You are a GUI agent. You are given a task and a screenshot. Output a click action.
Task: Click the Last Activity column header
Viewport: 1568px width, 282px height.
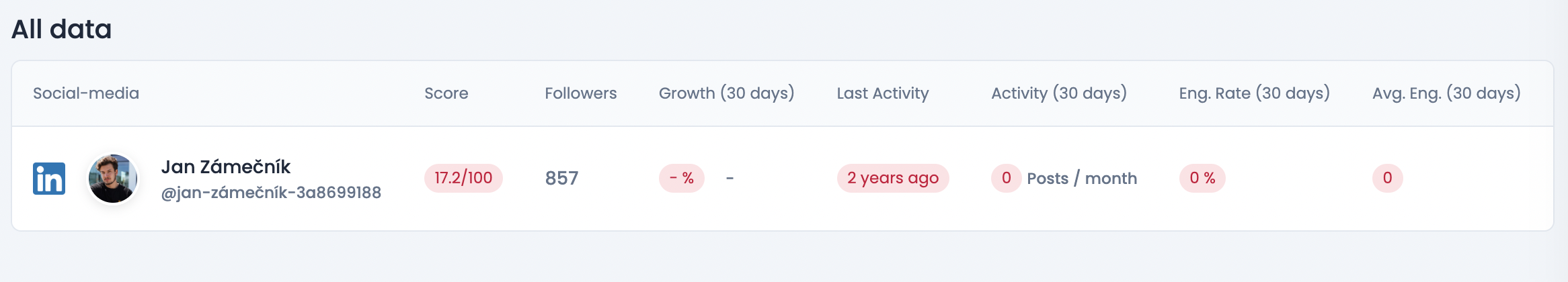pos(882,93)
